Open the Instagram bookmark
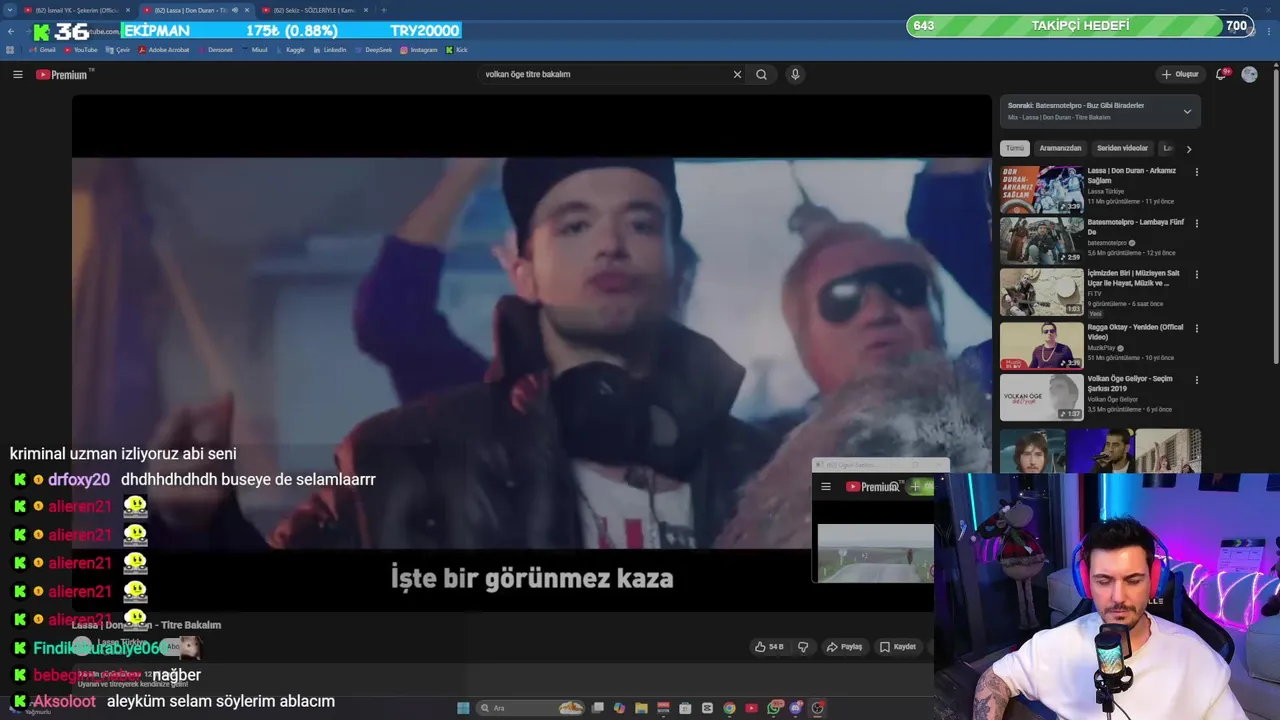 418,49
